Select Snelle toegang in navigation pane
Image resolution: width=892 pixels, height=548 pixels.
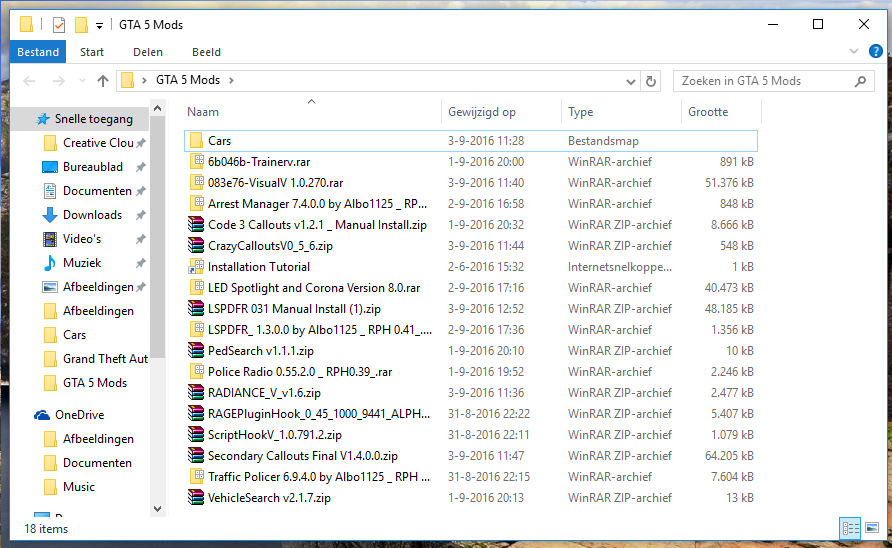click(x=94, y=119)
